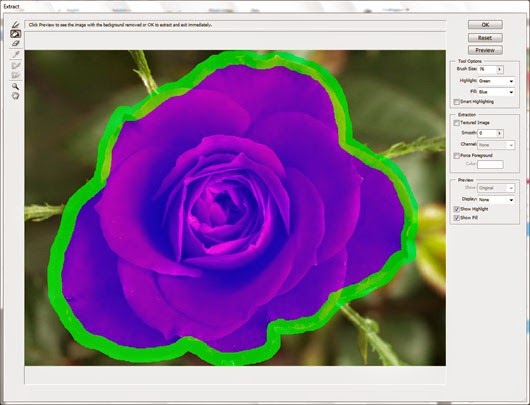This screenshot has width=530, height=405.
Task: Select the Fill bucket tool
Action: coord(16,34)
